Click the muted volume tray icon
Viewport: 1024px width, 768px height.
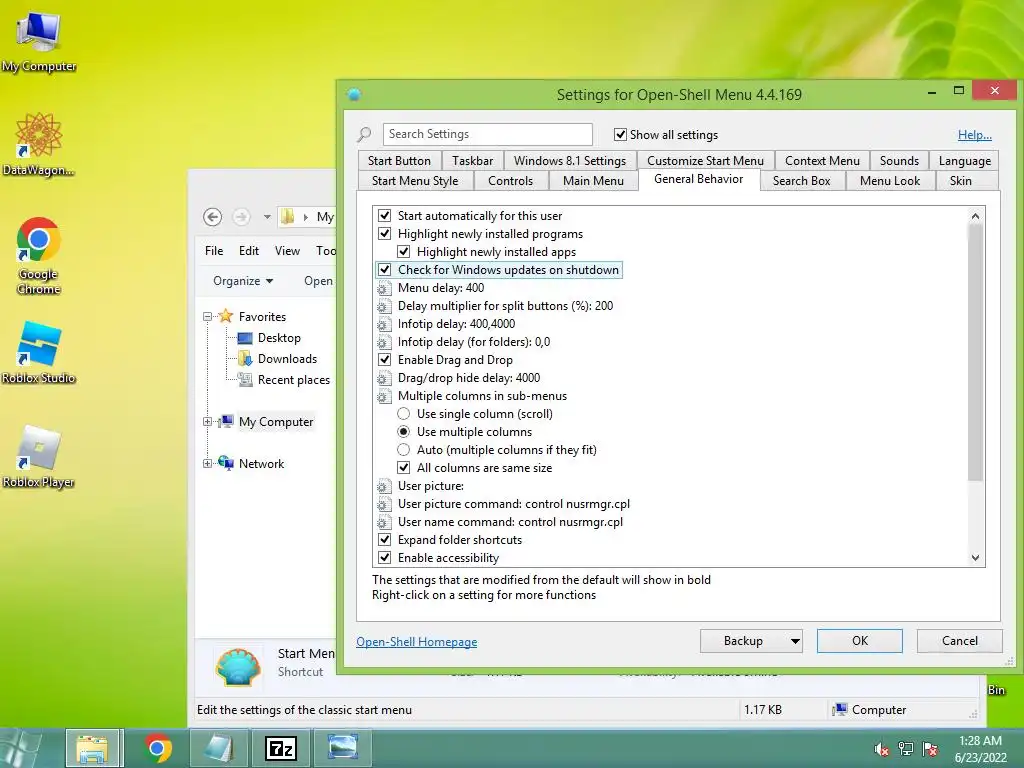coord(882,749)
